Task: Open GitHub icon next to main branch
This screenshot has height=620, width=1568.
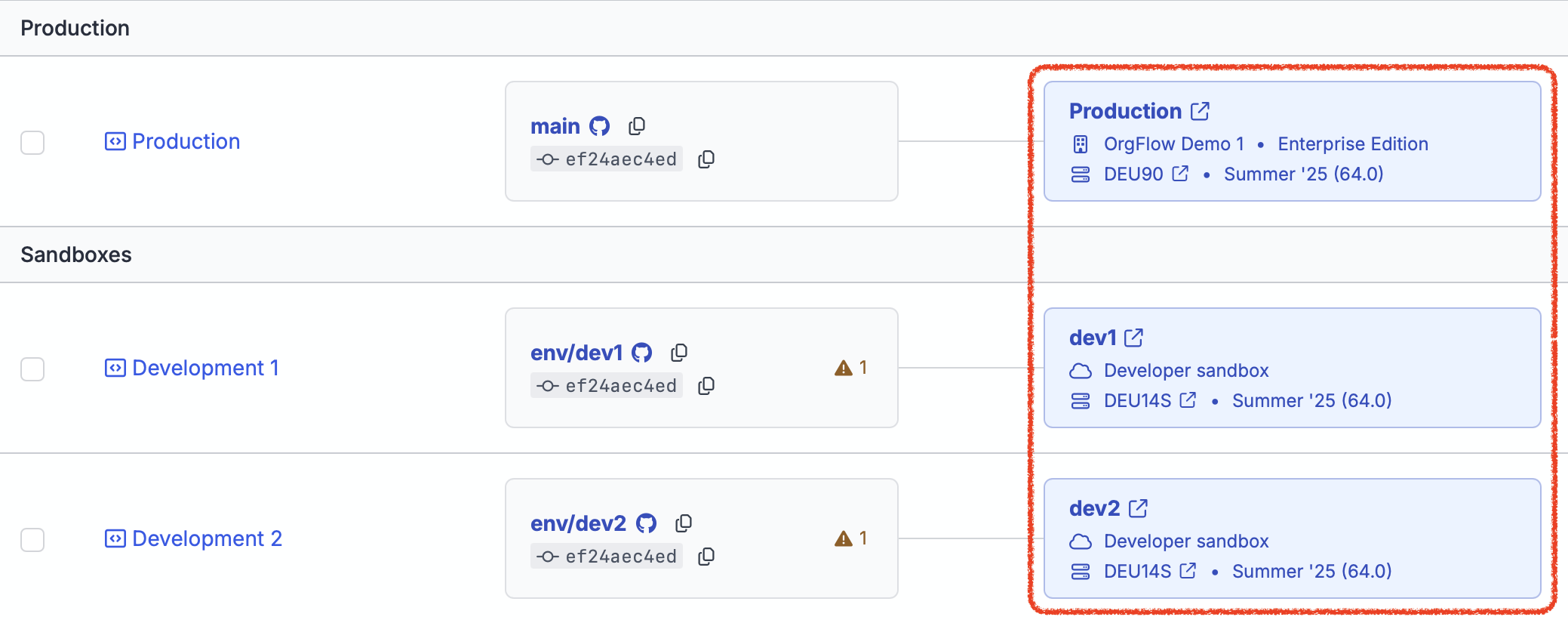Action: coord(599,126)
